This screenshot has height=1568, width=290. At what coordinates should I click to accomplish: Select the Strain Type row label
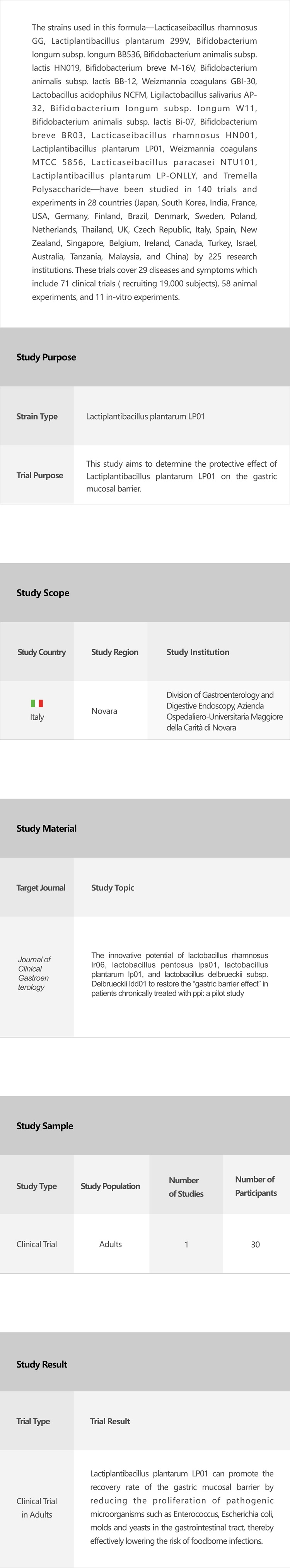37,416
